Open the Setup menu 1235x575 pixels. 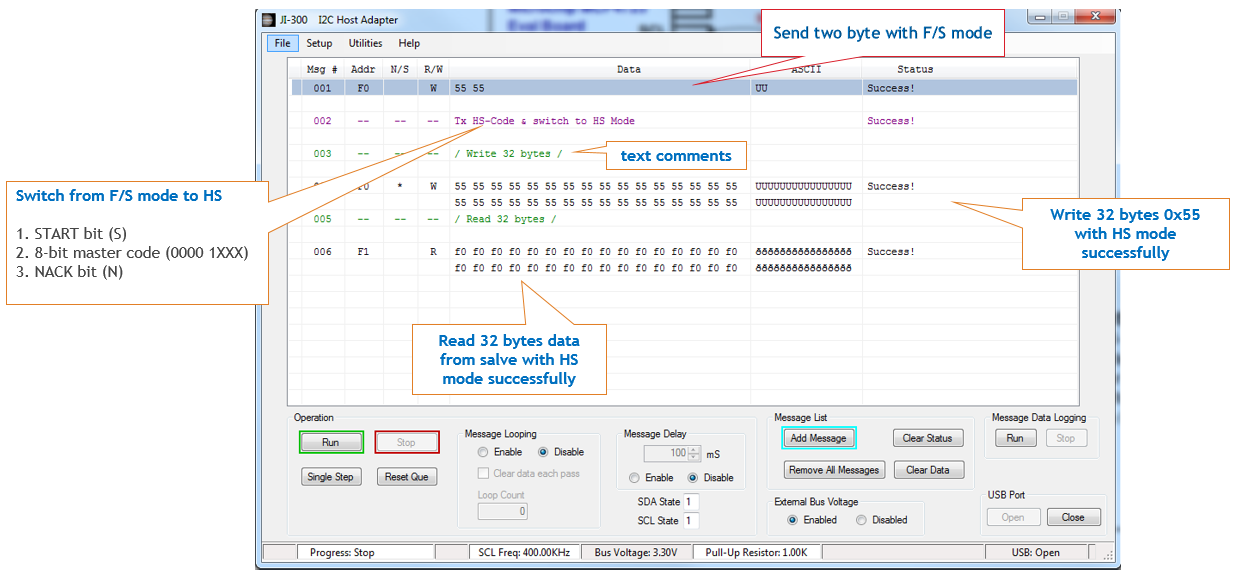click(319, 43)
